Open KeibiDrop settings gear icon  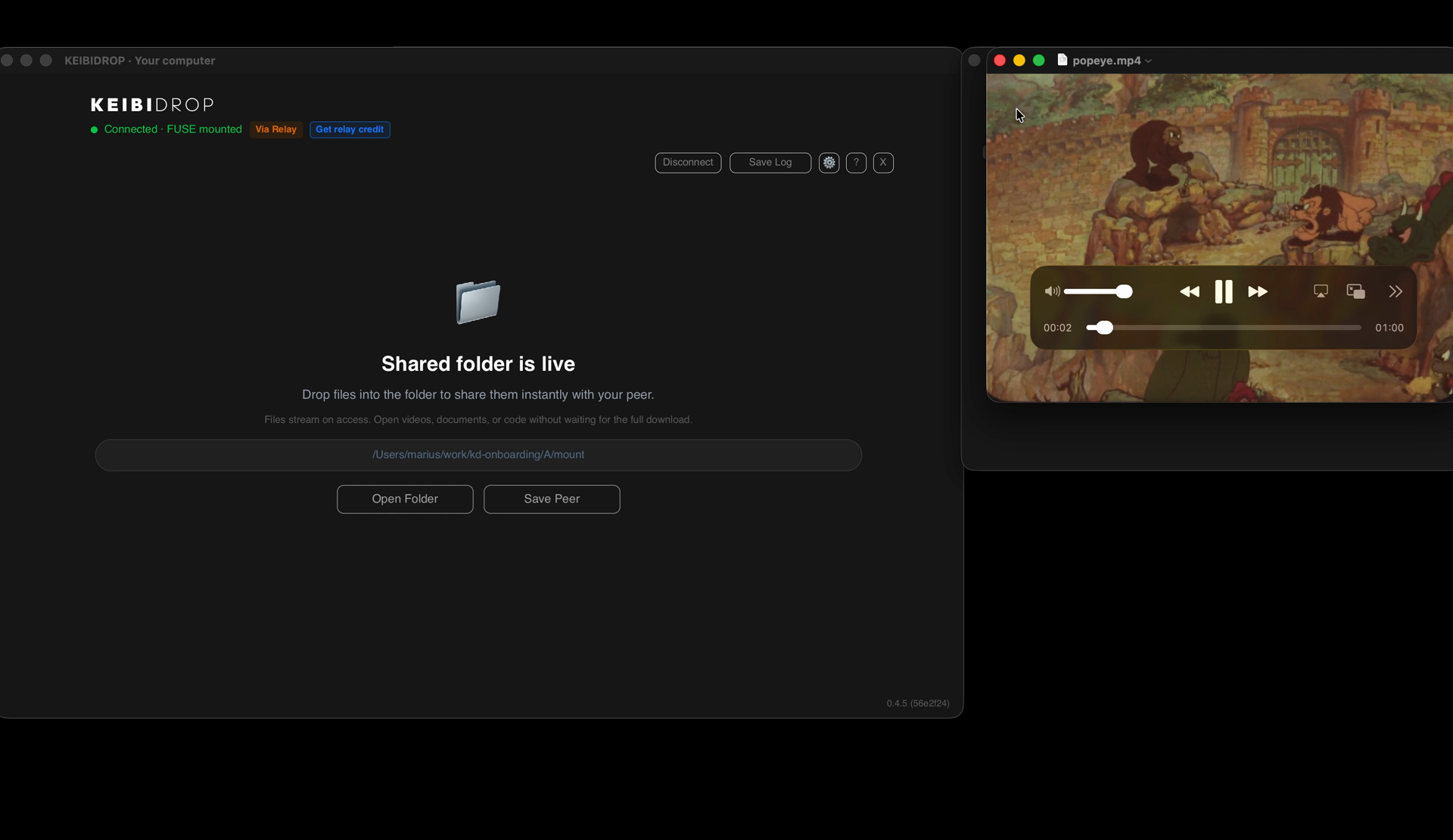pos(829,163)
